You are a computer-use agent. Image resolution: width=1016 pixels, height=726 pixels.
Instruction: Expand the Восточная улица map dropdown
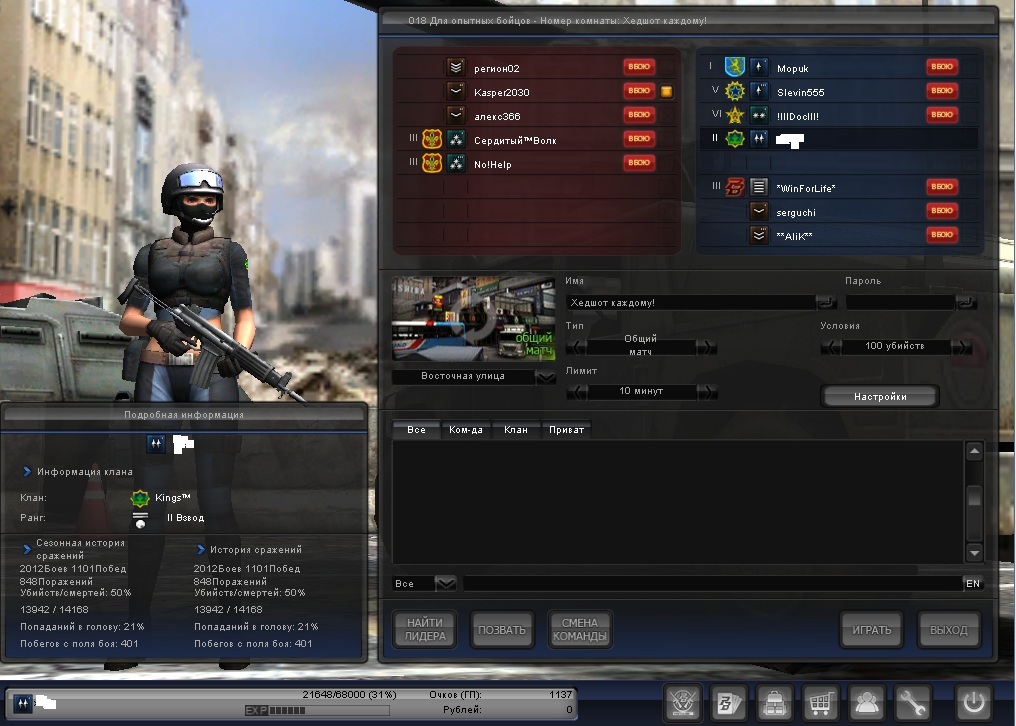click(545, 377)
